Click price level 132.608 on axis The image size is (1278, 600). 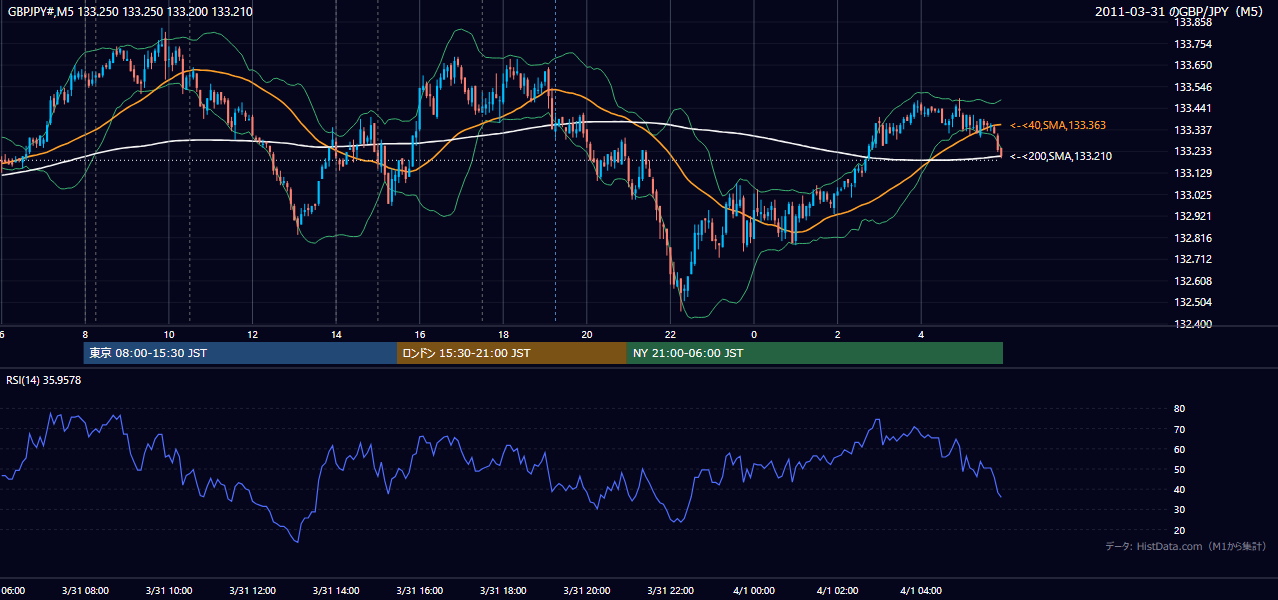point(1195,281)
